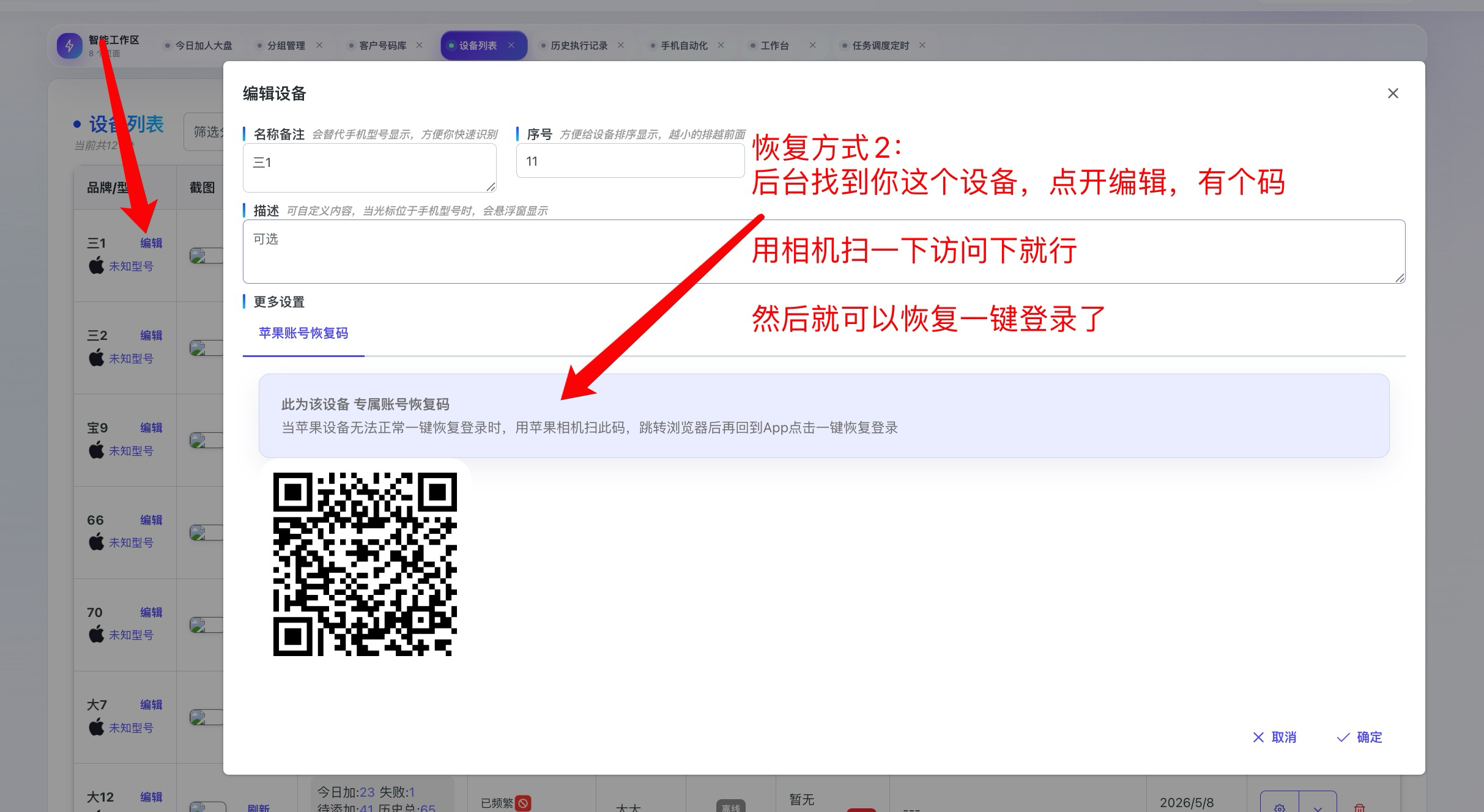Click 未知型号 under device 66
The width and height of the screenshot is (1484, 812).
(x=131, y=543)
